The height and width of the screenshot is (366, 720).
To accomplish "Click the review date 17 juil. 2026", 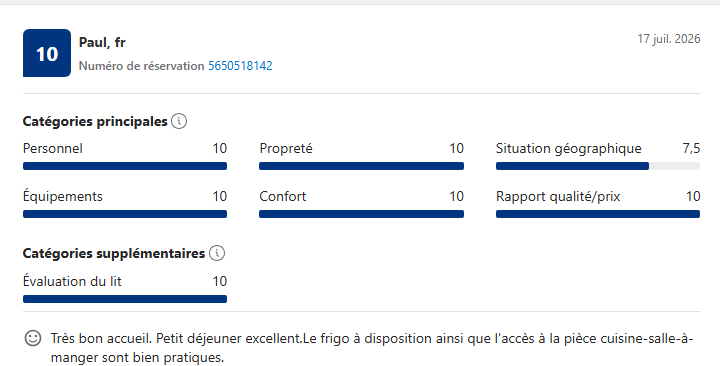I will [669, 39].
